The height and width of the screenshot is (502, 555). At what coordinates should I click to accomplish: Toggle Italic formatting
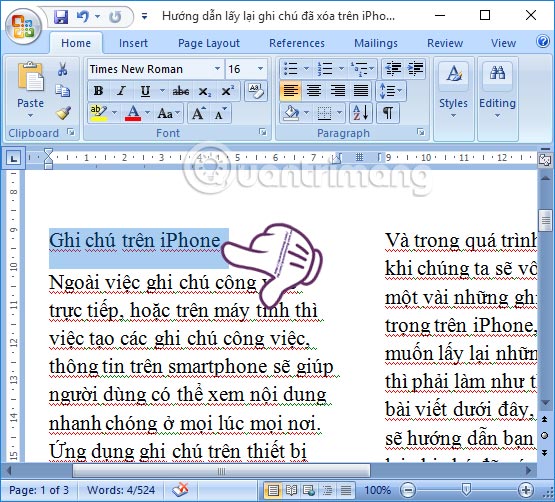point(121,91)
